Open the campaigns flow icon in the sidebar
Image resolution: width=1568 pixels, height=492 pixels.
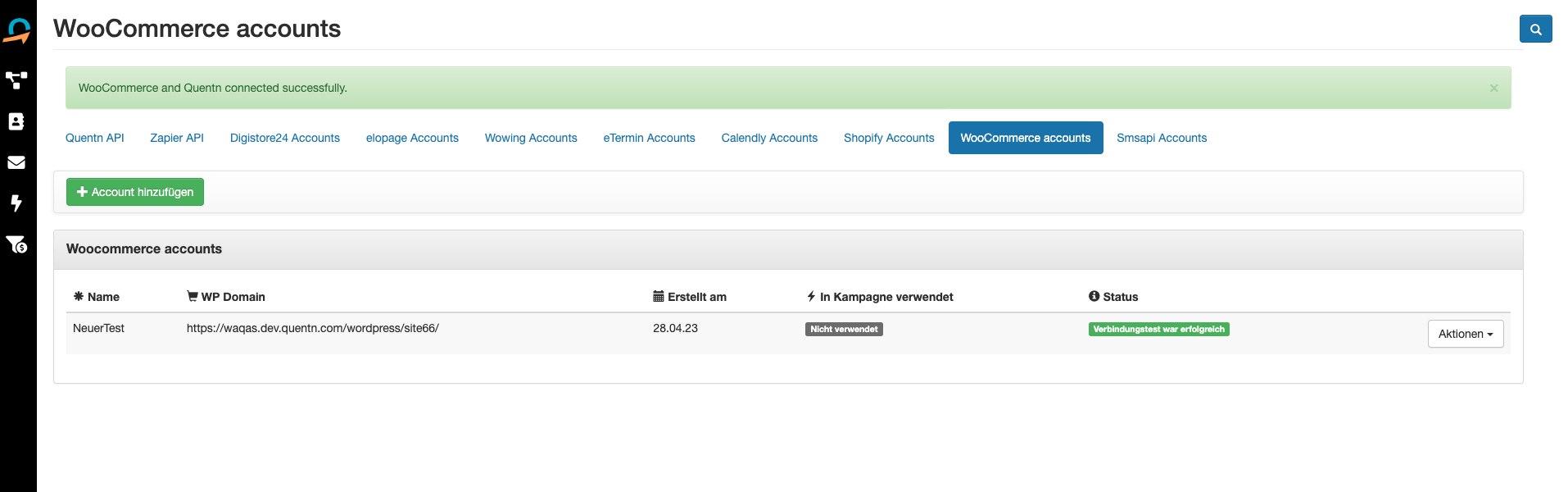pyautogui.click(x=16, y=80)
